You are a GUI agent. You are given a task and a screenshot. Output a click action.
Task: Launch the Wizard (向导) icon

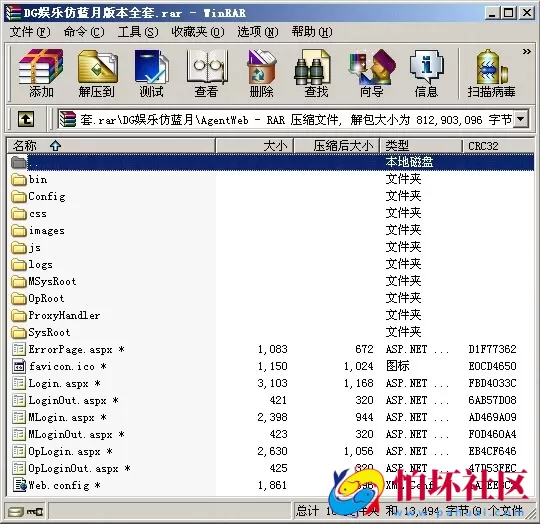coord(372,73)
